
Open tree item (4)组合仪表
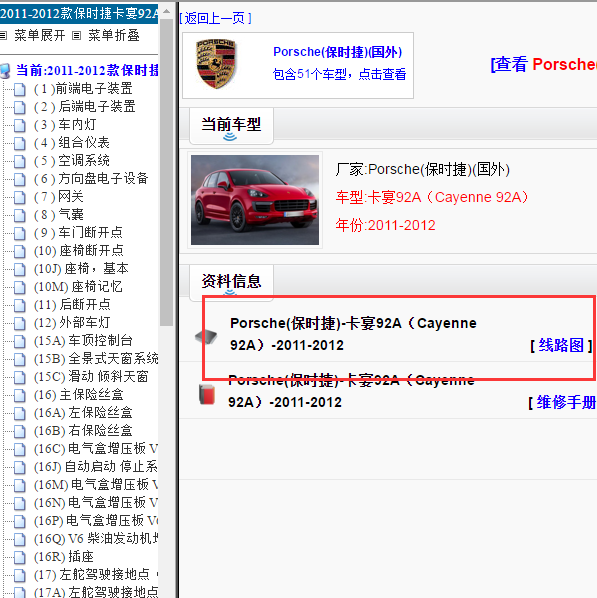pos(71,143)
